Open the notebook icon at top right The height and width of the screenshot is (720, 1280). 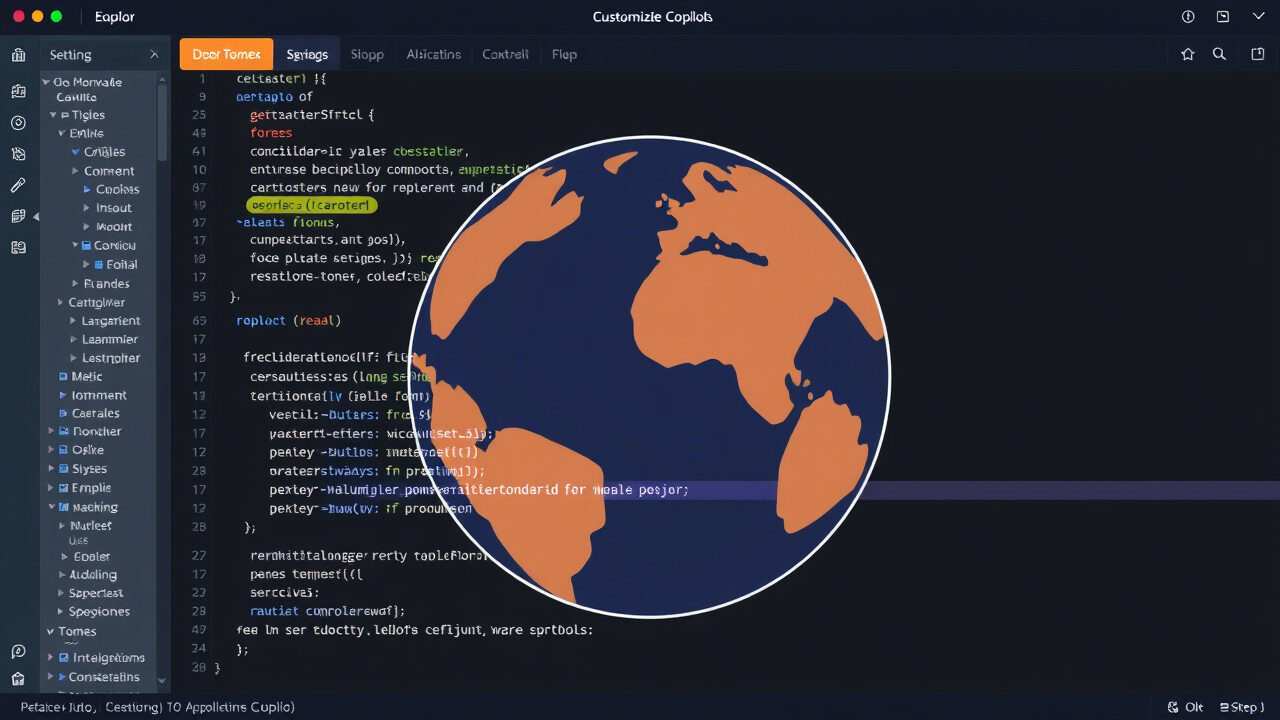click(x=1257, y=54)
